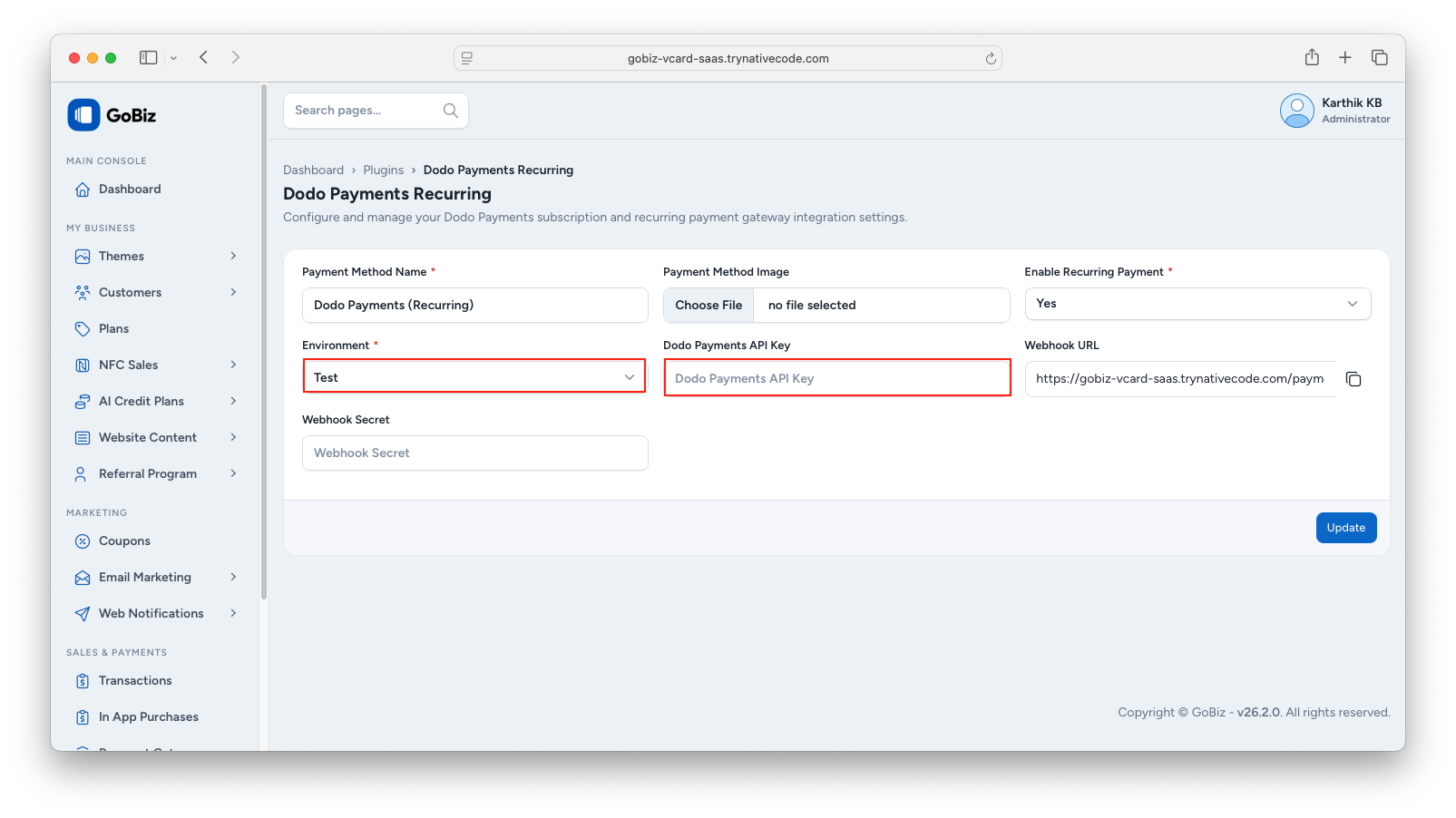Click the Website Content icon
The width and height of the screenshot is (1456, 818).
click(x=83, y=438)
